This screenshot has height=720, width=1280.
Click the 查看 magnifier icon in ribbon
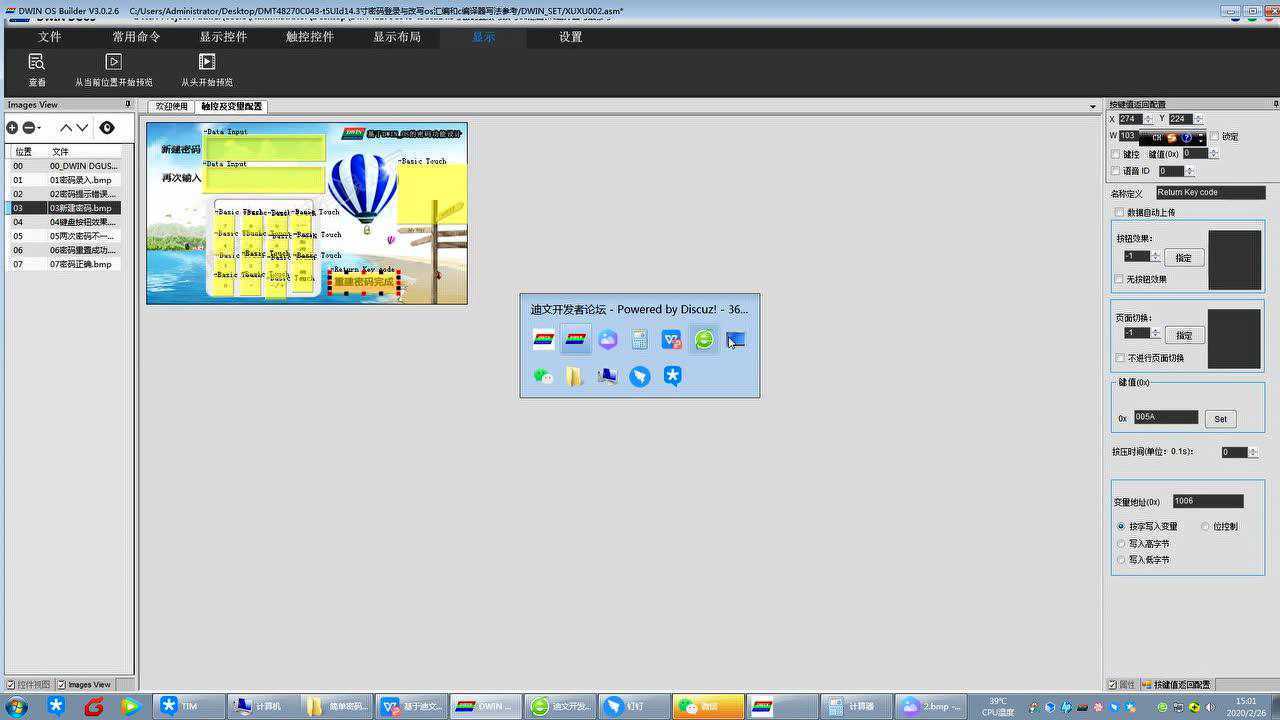37,62
